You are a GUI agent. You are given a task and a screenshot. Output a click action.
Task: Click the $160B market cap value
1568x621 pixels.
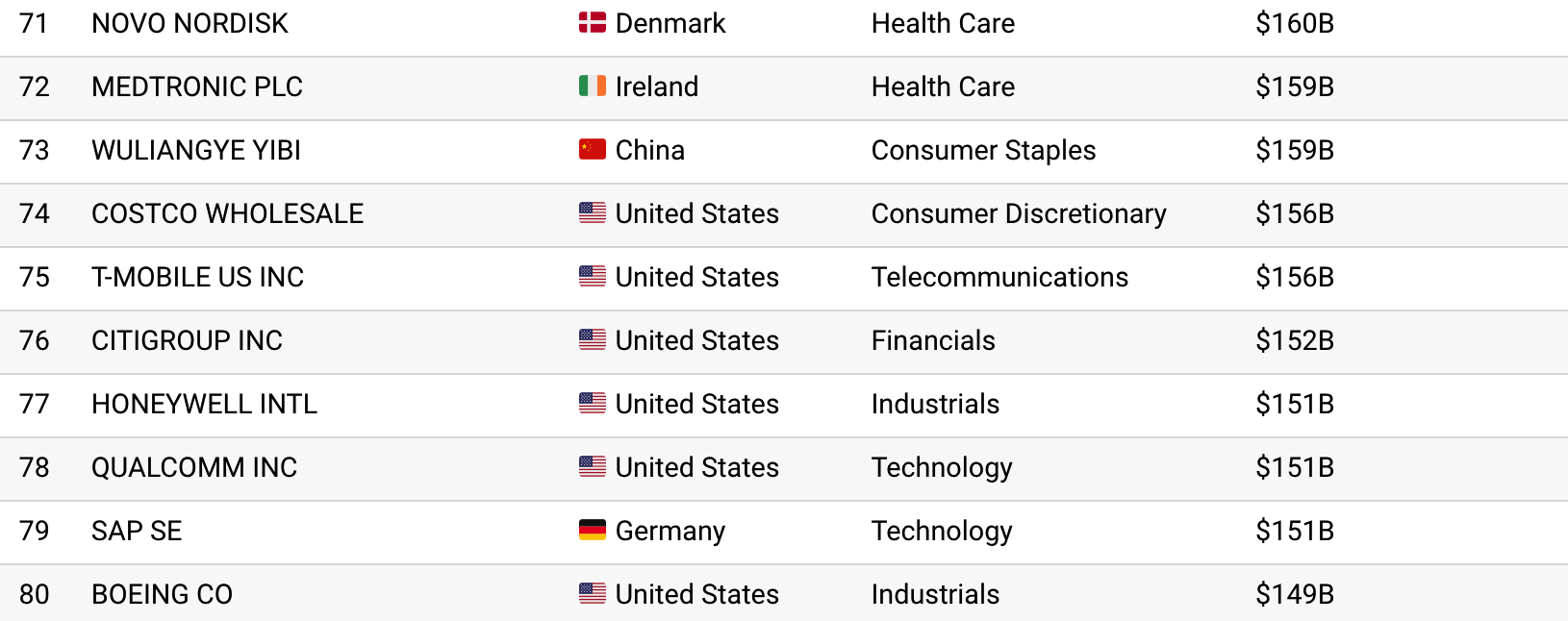1295,23
